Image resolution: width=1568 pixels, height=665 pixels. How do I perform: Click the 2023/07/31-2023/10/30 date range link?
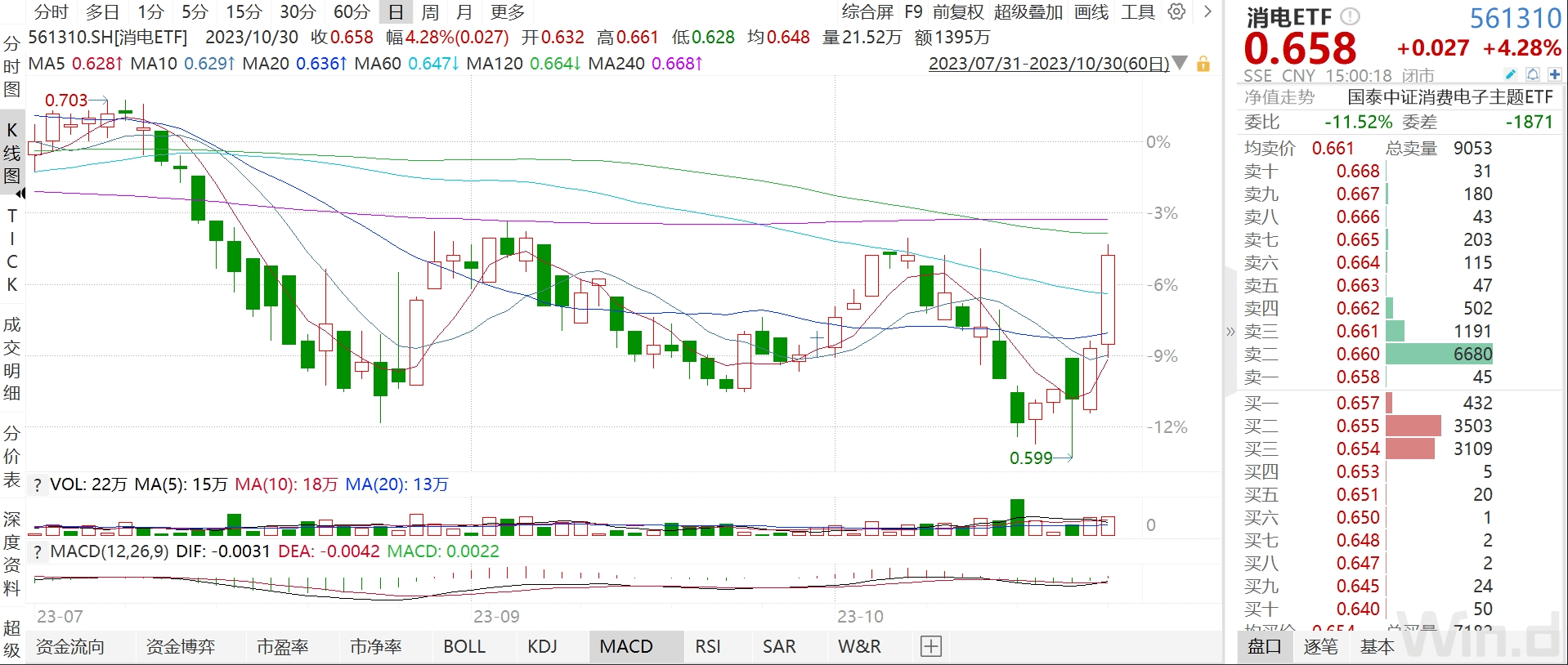[x=1048, y=64]
